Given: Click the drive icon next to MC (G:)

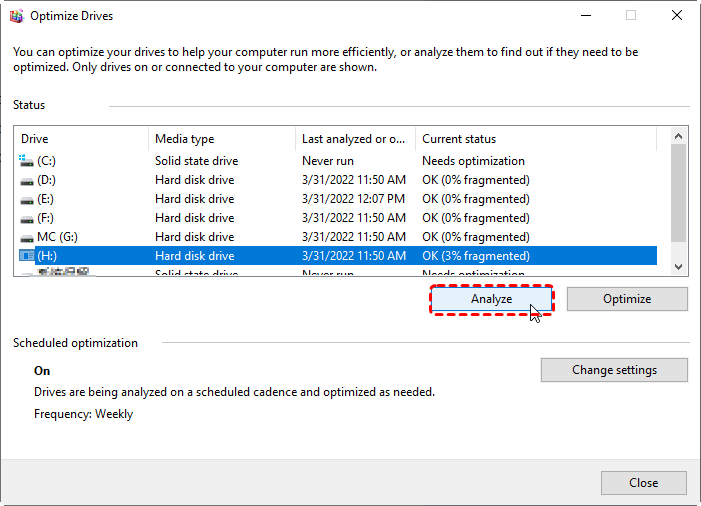Looking at the screenshot, I should pyautogui.click(x=26, y=237).
